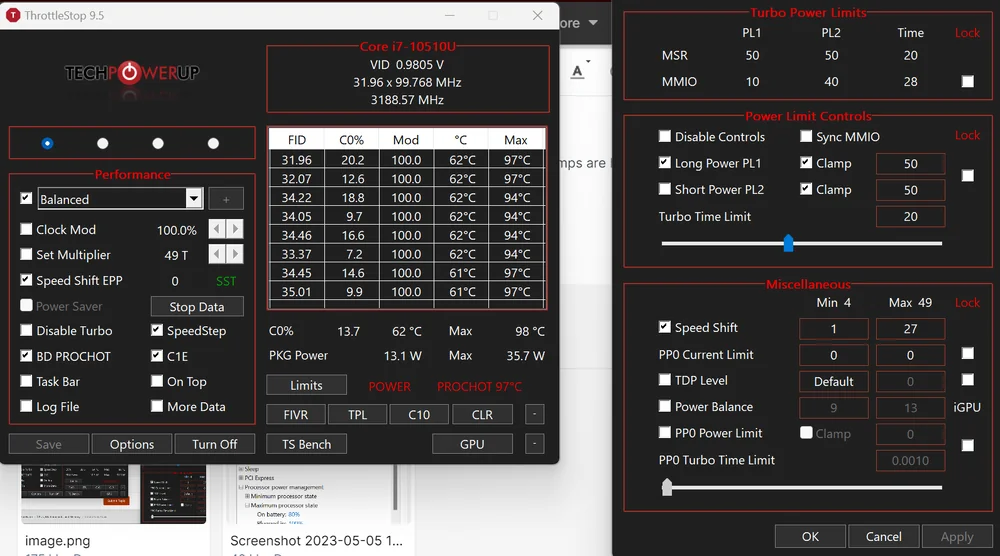Increase Set Multiplier with right arrow

[235, 254]
